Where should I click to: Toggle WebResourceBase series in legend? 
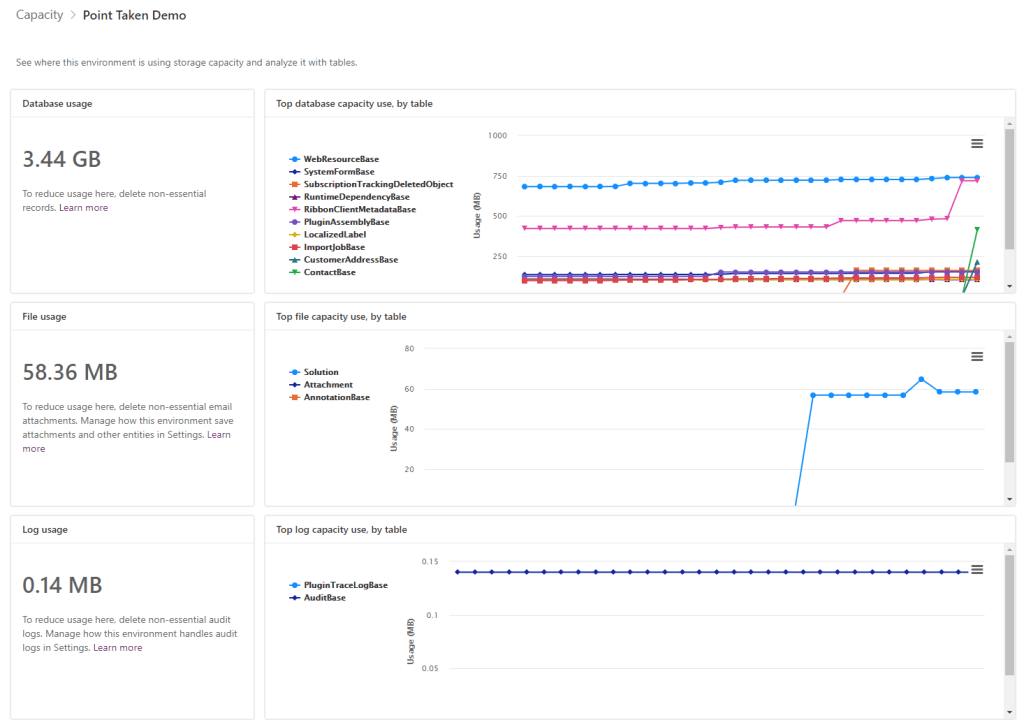coord(340,159)
